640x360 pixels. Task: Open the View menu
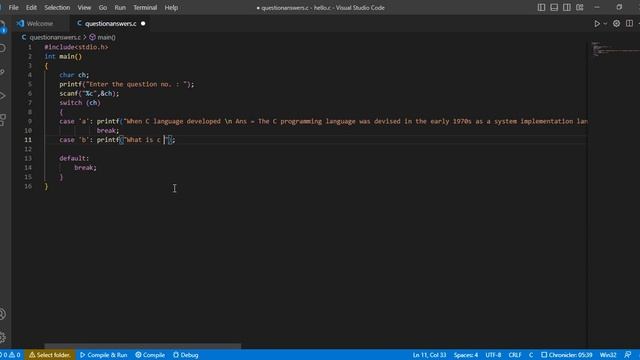click(x=84, y=7)
